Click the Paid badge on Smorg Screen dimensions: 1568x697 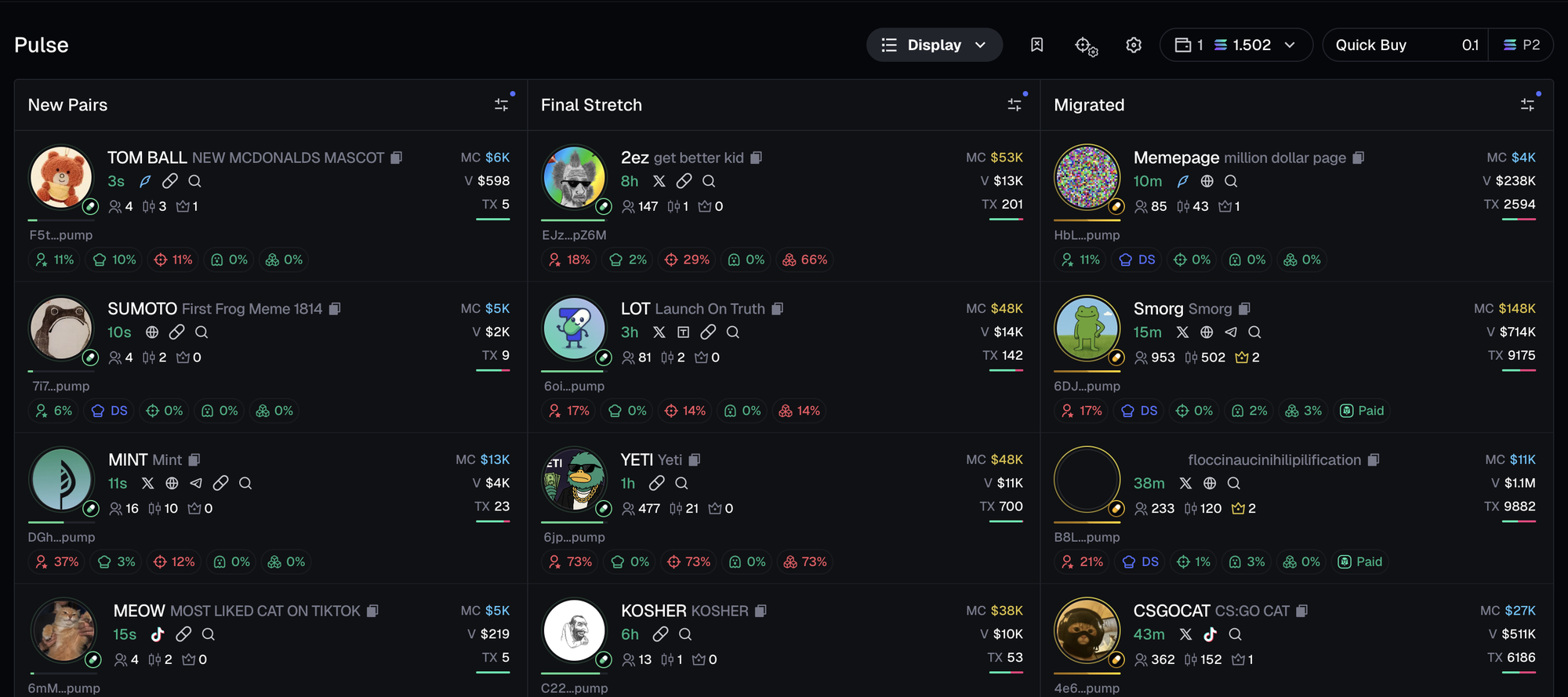[1362, 411]
